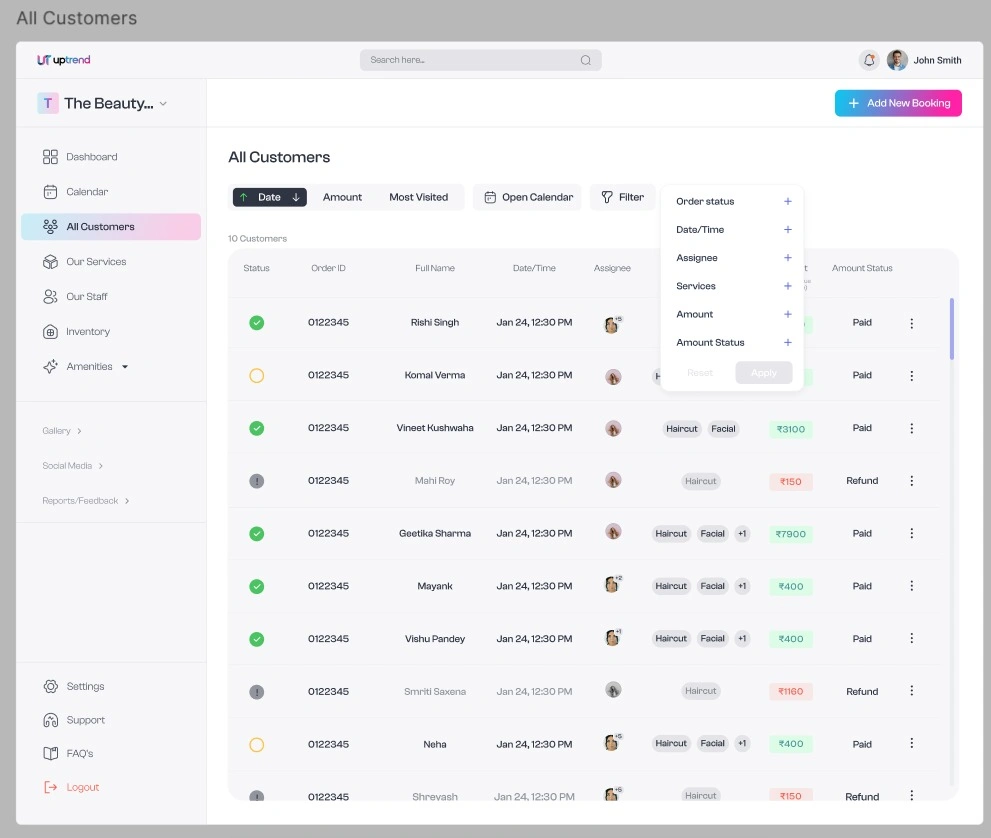Click Rishi Singh's assignee avatar
This screenshot has width=991, height=838.
coord(612,324)
